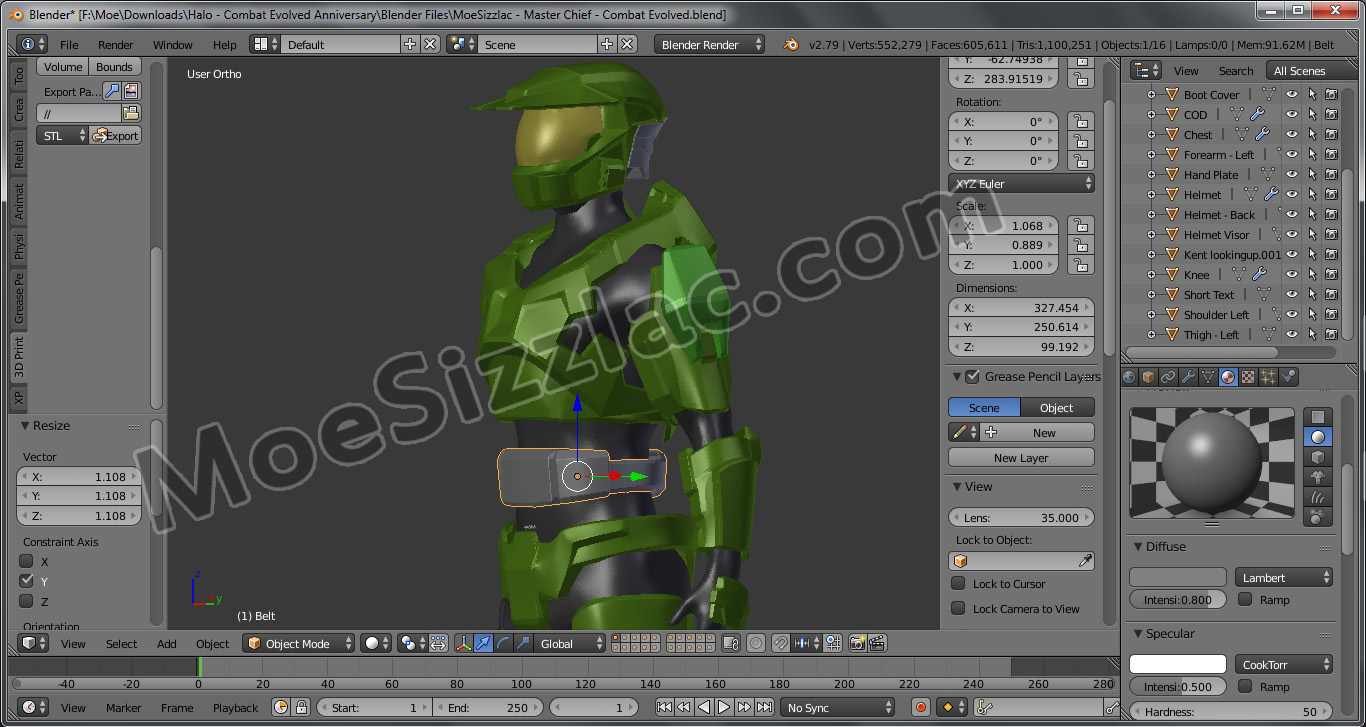
Task: Select the cube material preview shape
Action: (1318, 457)
